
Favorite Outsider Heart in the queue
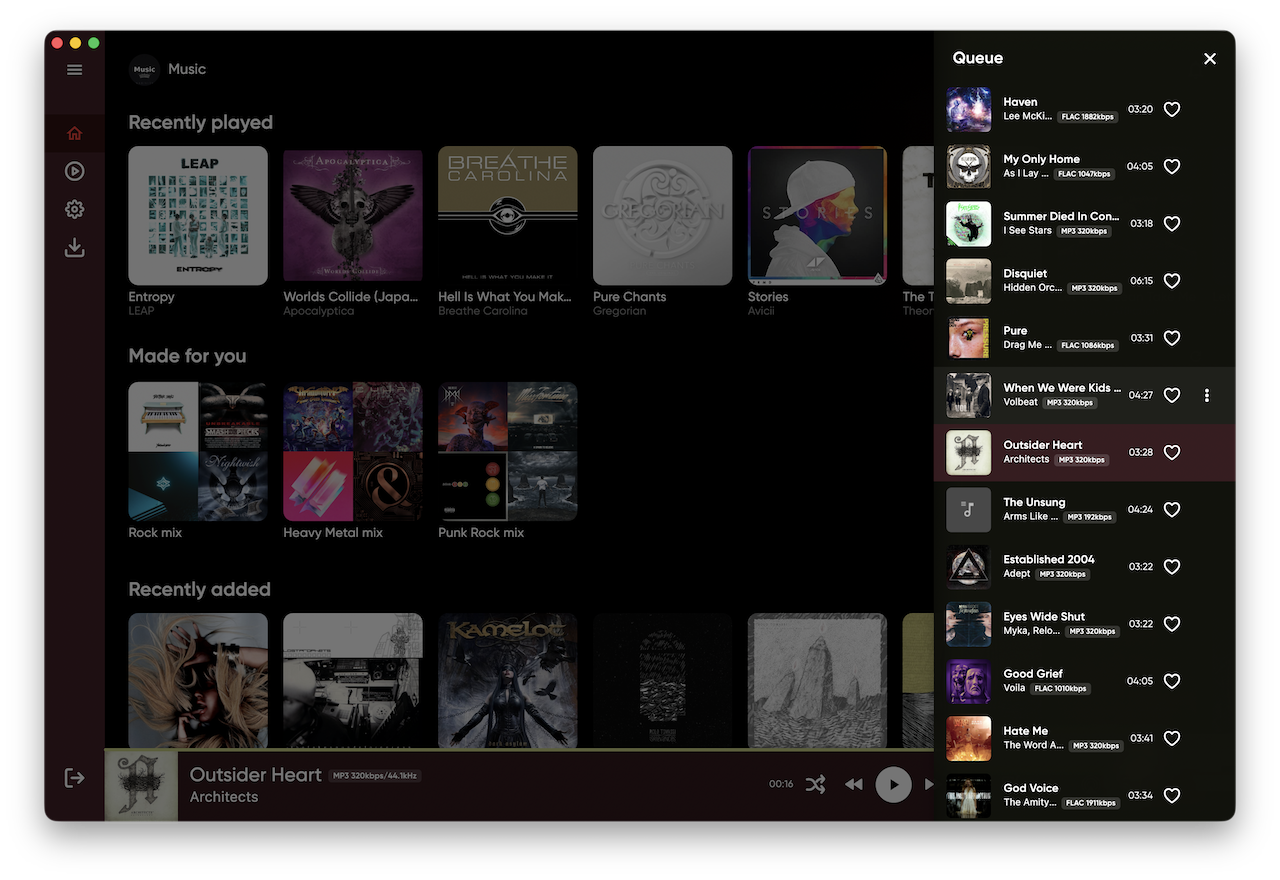(x=1172, y=452)
